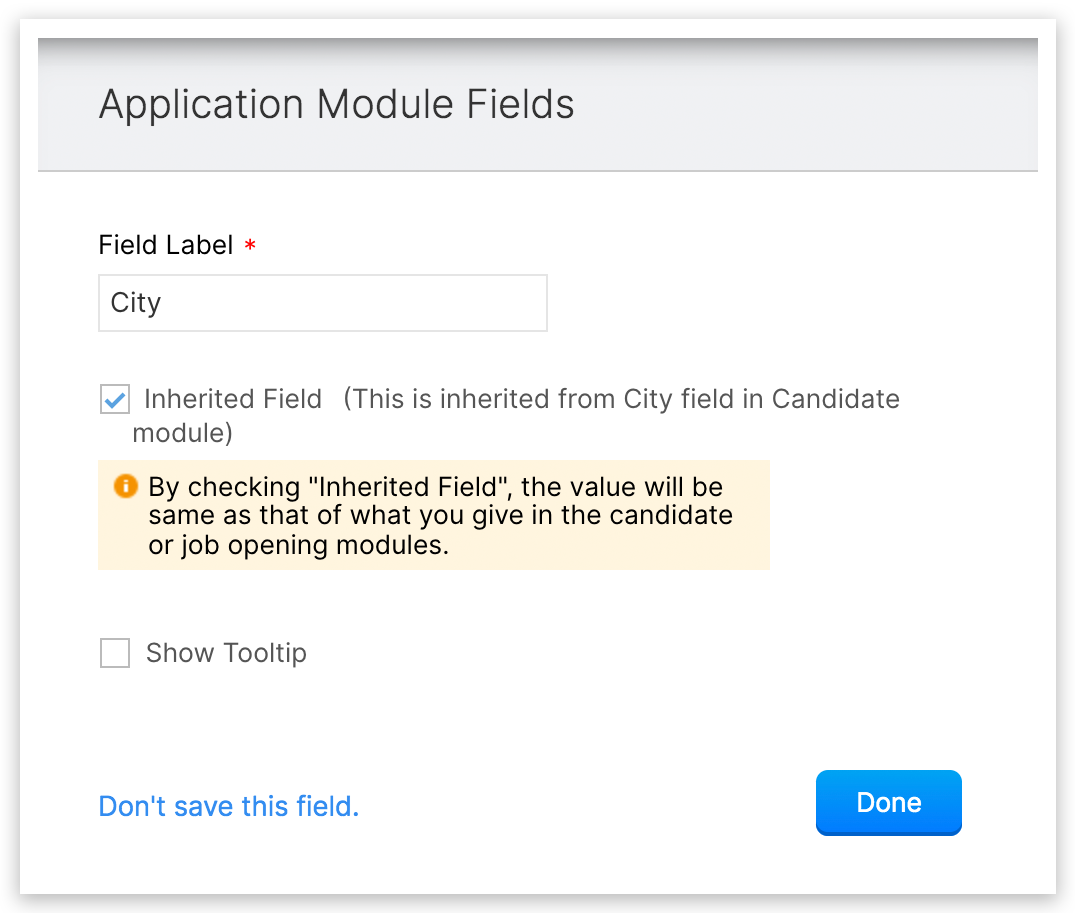1075x913 pixels.
Task: Enable the Show Tooltip checkbox
Action: point(115,654)
